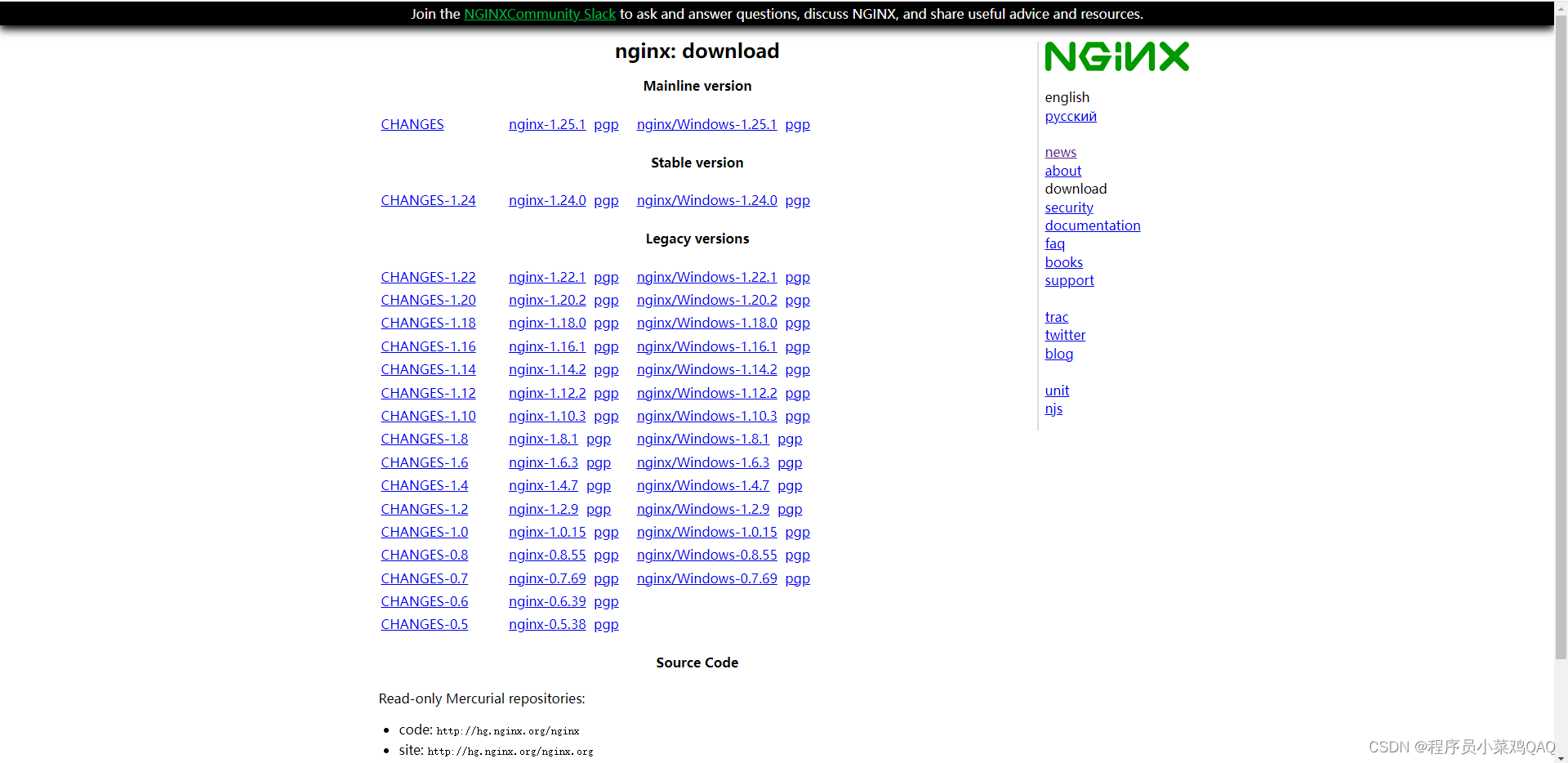The width and height of the screenshot is (1568, 763).
Task: Open the njs project link
Action: (1053, 408)
